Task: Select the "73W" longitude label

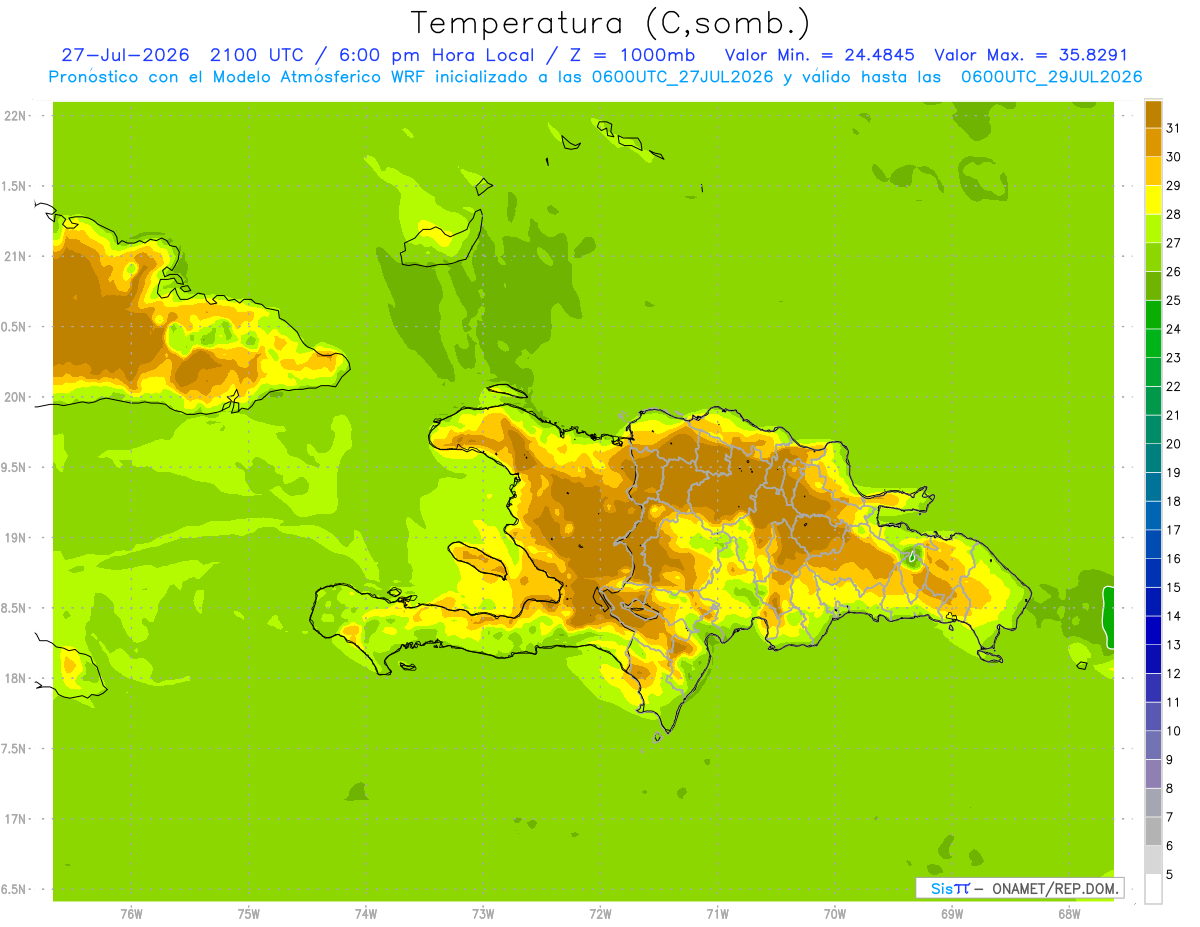Action: click(483, 914)
